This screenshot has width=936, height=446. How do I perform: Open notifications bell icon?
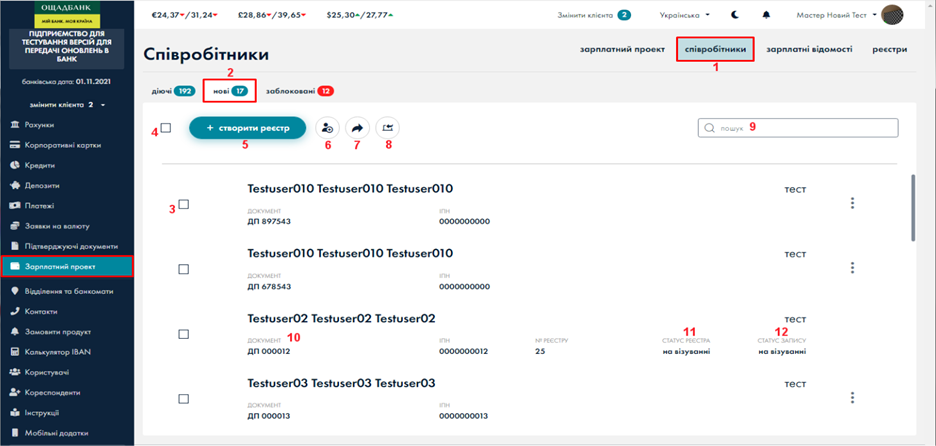click(767, 15)
